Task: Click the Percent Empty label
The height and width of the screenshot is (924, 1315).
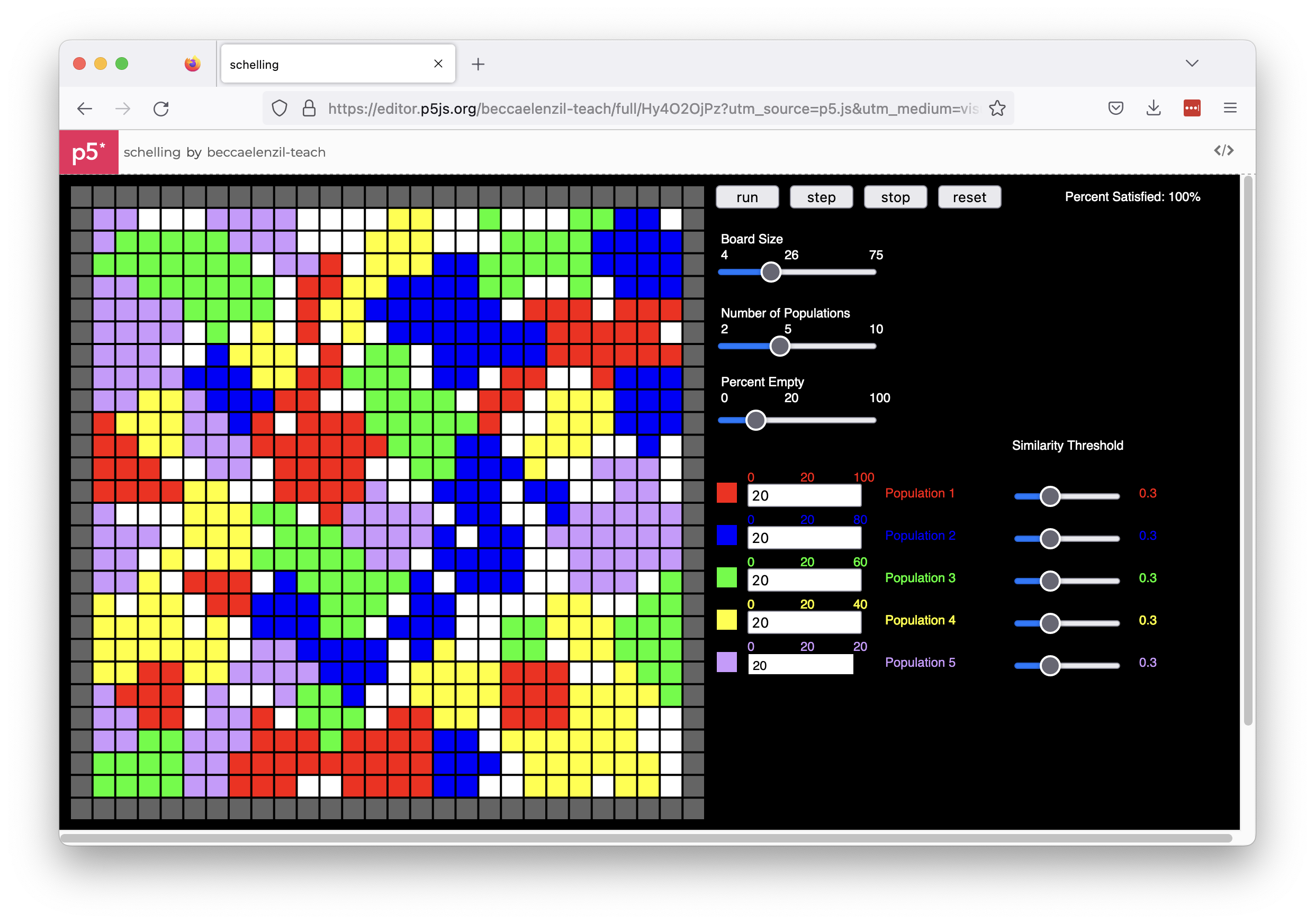Action: tap(762, 383)
